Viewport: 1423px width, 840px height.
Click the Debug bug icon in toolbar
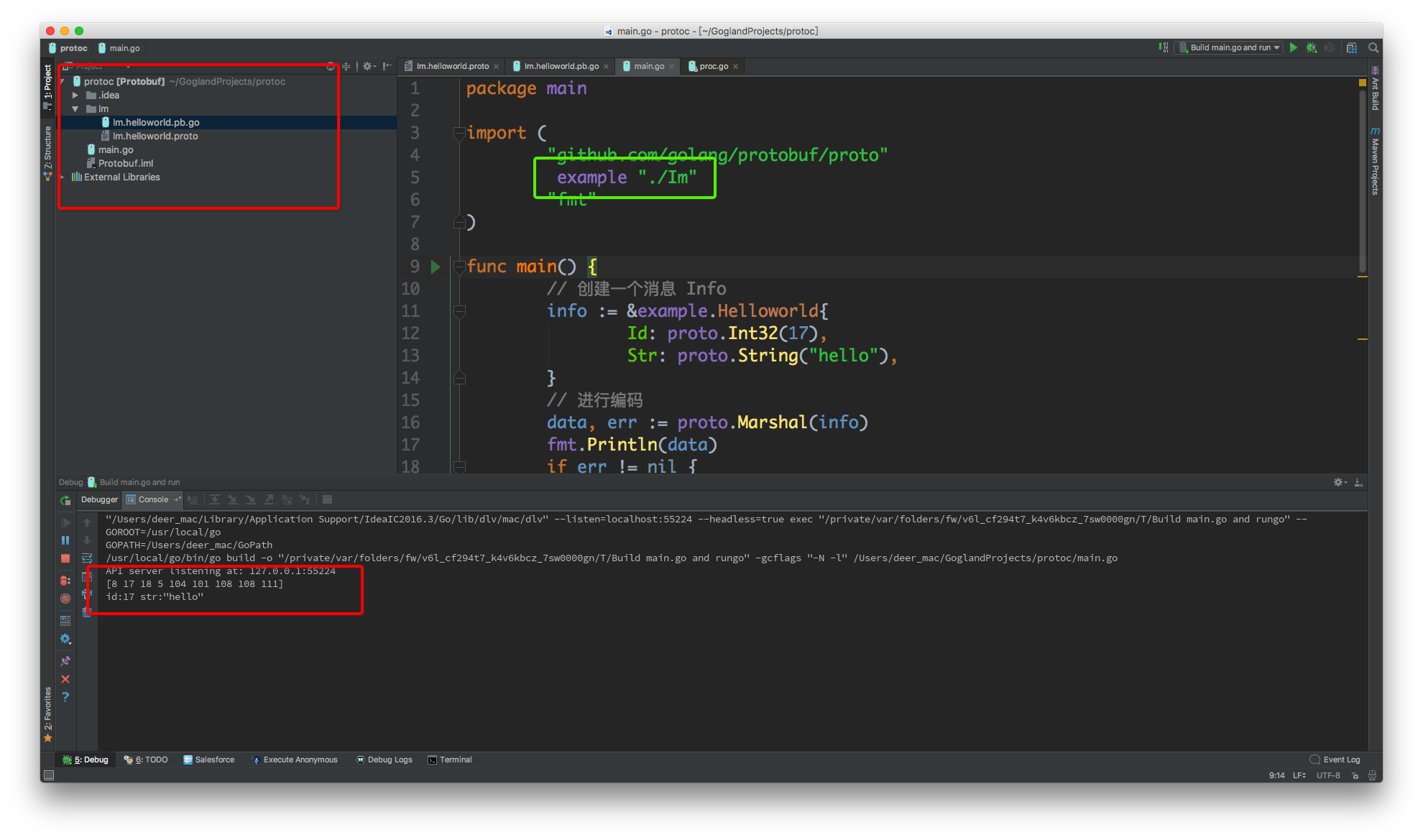(1312, 47)
